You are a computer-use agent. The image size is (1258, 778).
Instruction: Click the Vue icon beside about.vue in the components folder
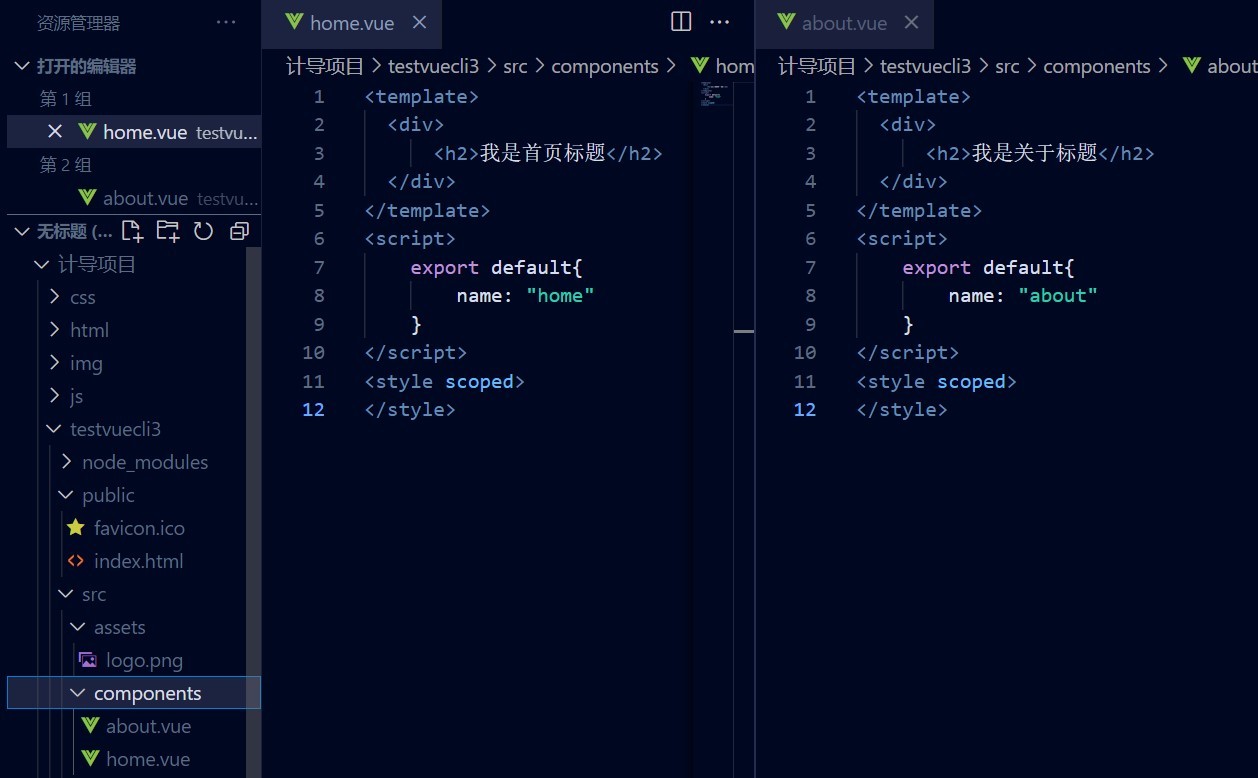tap(91, 725)
